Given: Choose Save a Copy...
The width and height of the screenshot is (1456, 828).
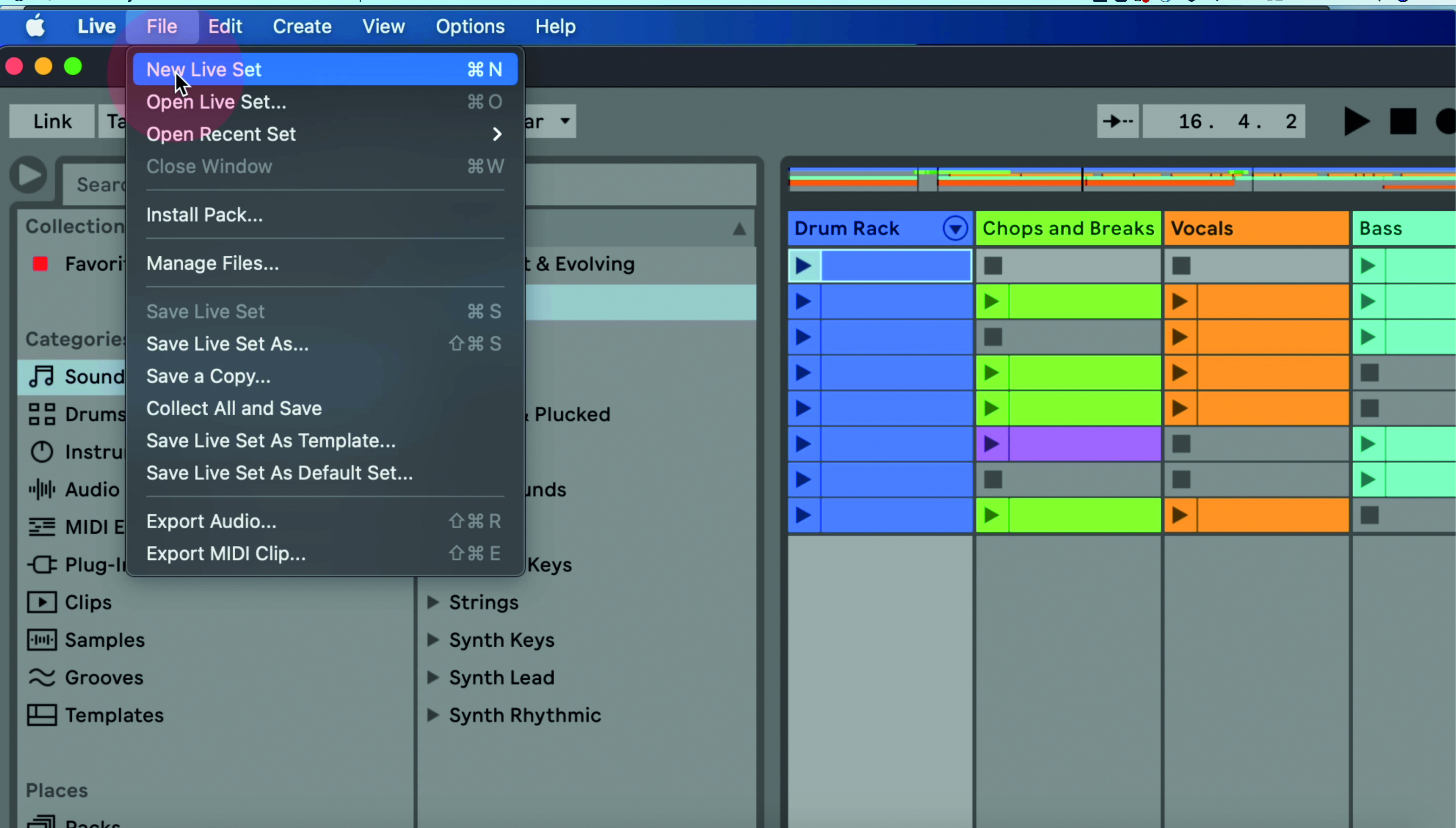Looking at the screenshot, I should pyautogui.click(x=325, y=377).
